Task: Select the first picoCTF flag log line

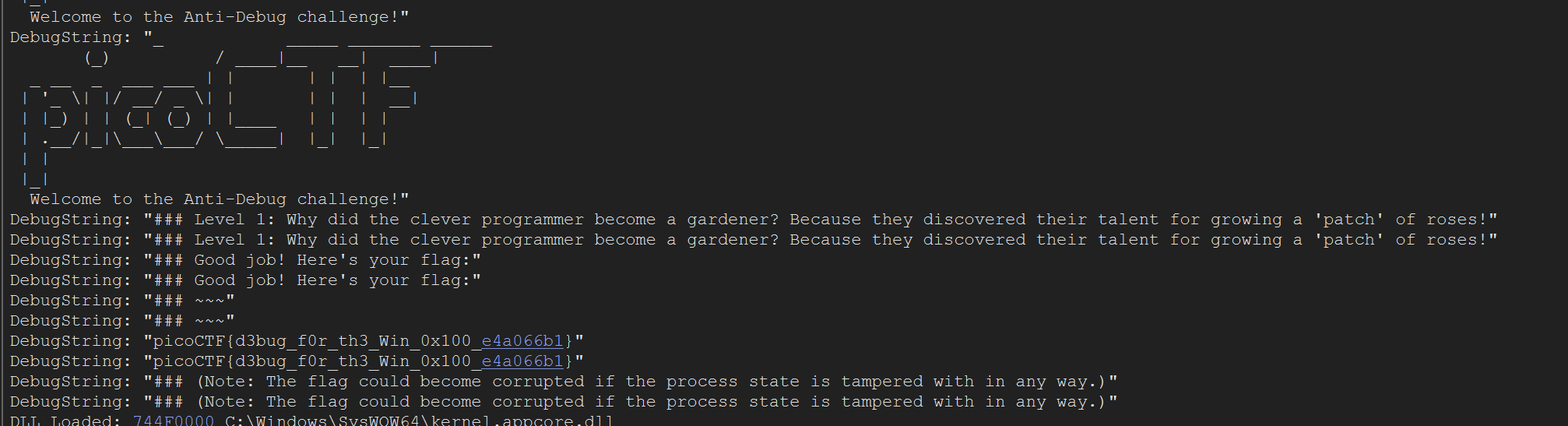Action: pyautogui.click(x=297, y=341)
